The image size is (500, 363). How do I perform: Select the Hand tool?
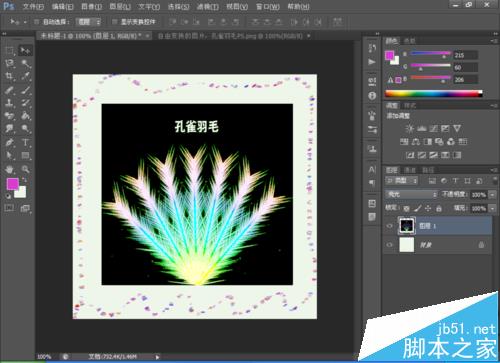pyautogui.click(x=9, y=169)
